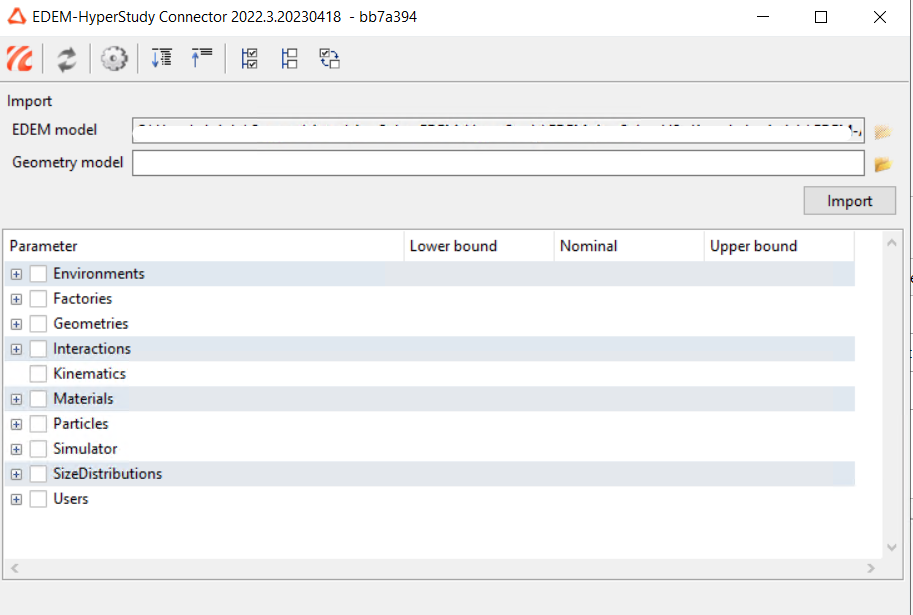
Task: Expand the Geometries tree node
Action: 16,324
